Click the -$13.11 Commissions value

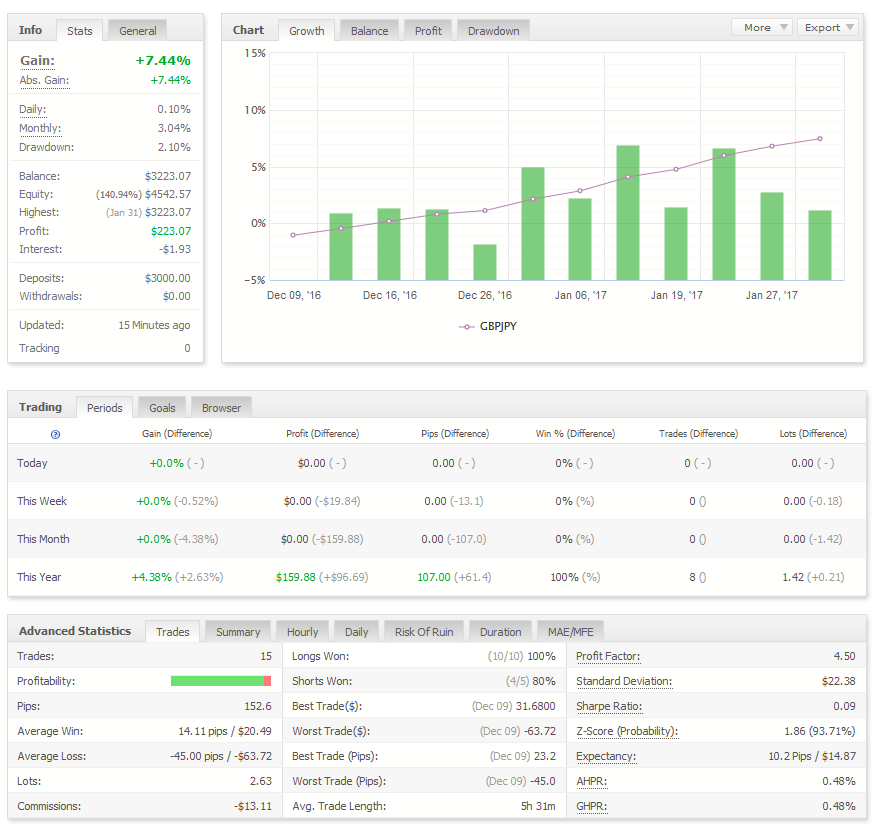click(253, 806)
